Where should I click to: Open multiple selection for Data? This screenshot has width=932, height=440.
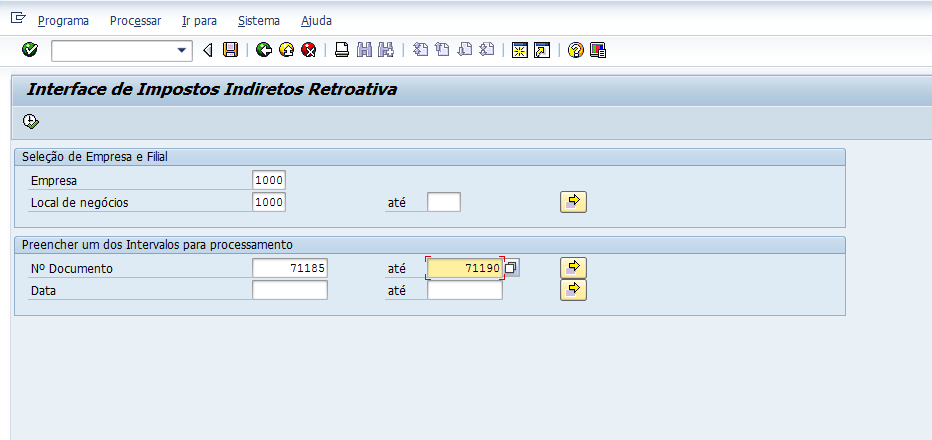tap(574, 290)
